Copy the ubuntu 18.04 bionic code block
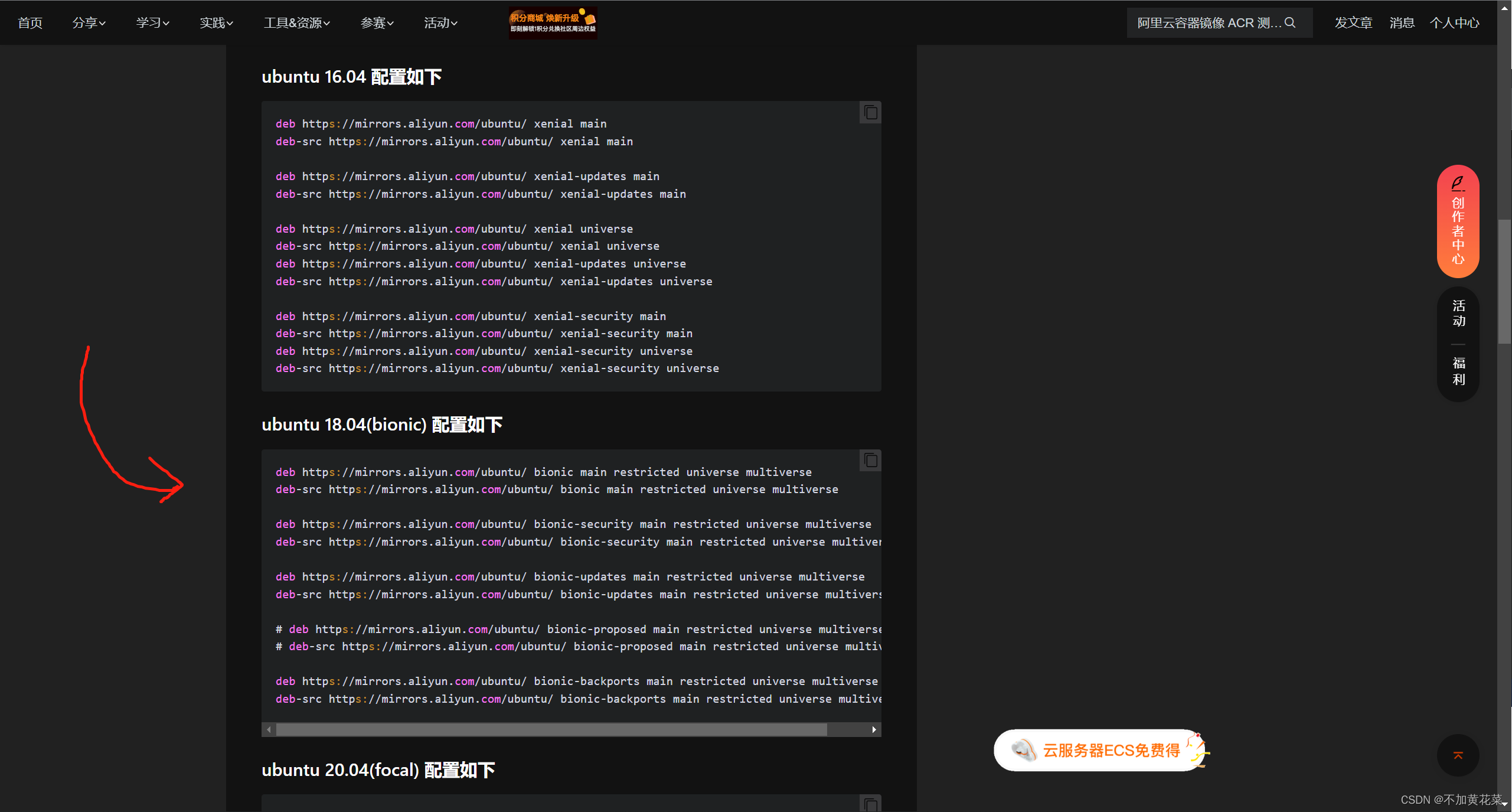This screenshot has height=812, width=1512. click(870, 460)
